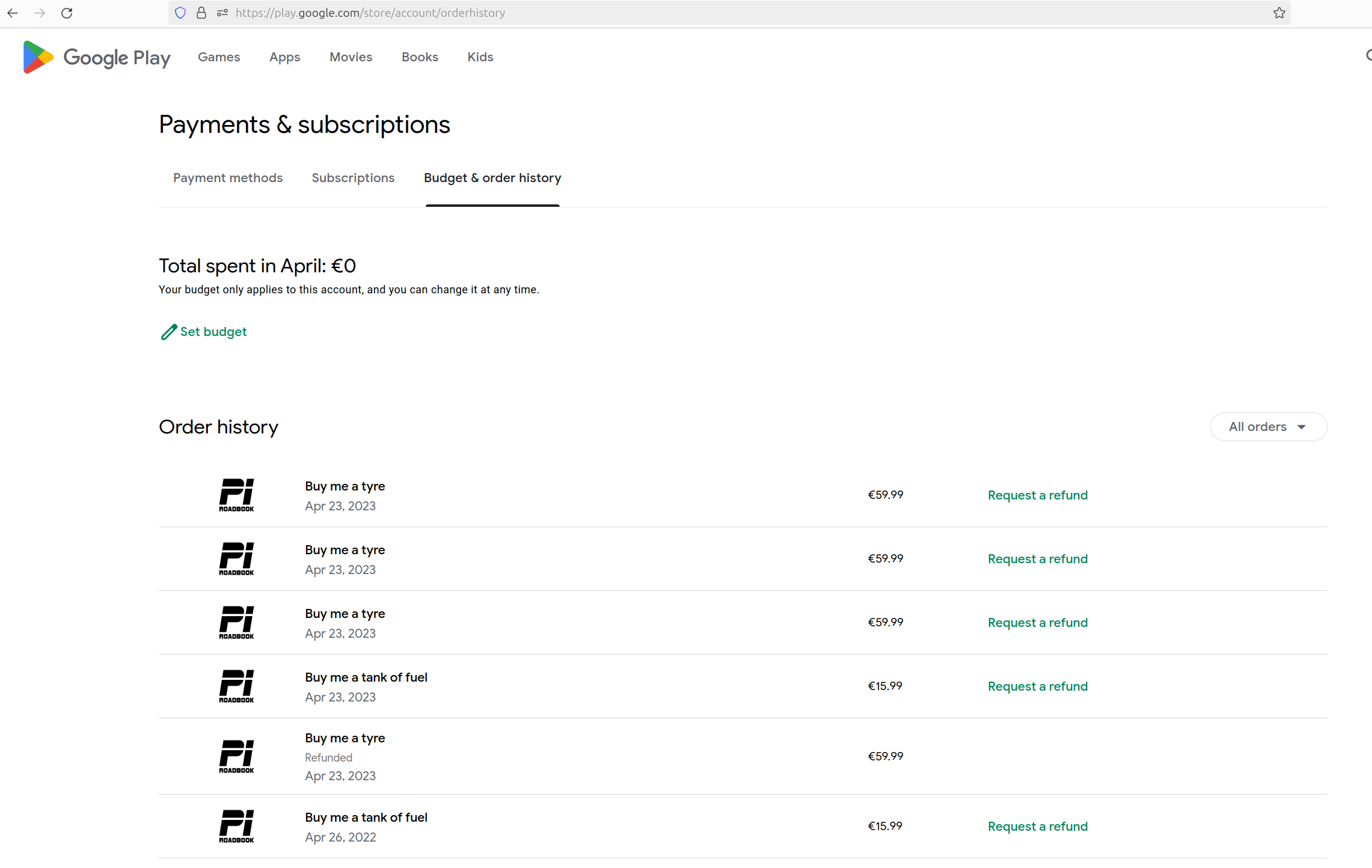Request a refund for the third tyre order
This screenshot has width=1372, height=868.
(1037, 623)
